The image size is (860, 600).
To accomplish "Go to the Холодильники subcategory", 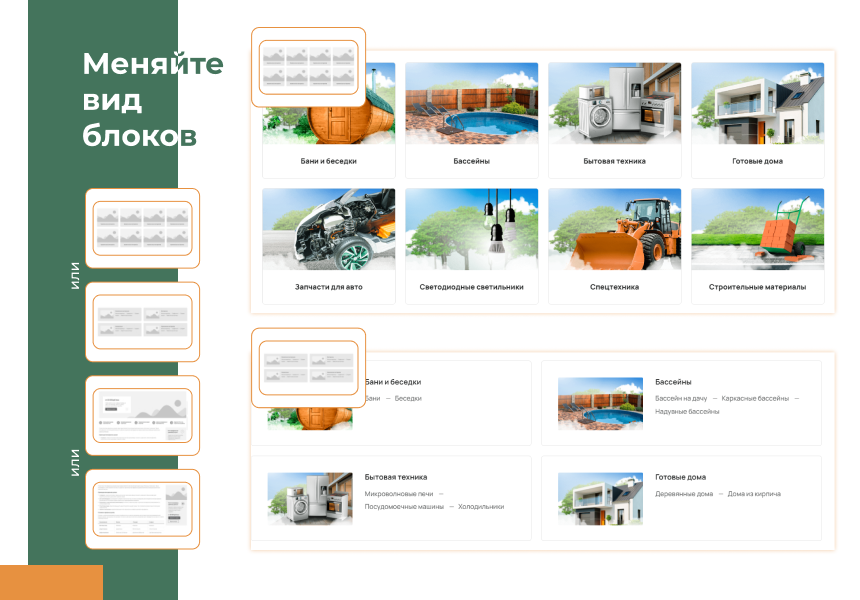I will pos(481,507).
